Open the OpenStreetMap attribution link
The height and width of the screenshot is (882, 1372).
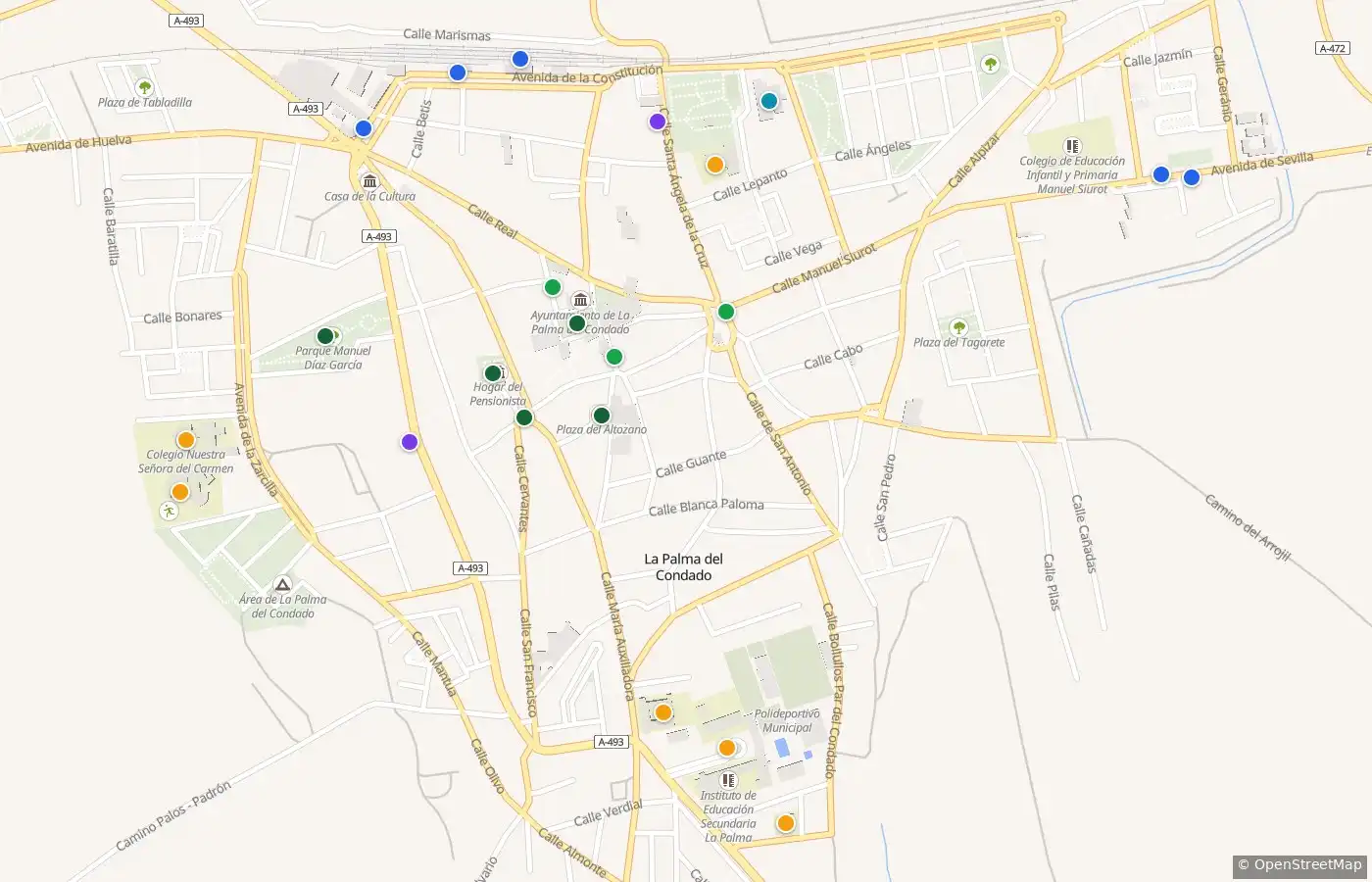[x=1299, y=864]
